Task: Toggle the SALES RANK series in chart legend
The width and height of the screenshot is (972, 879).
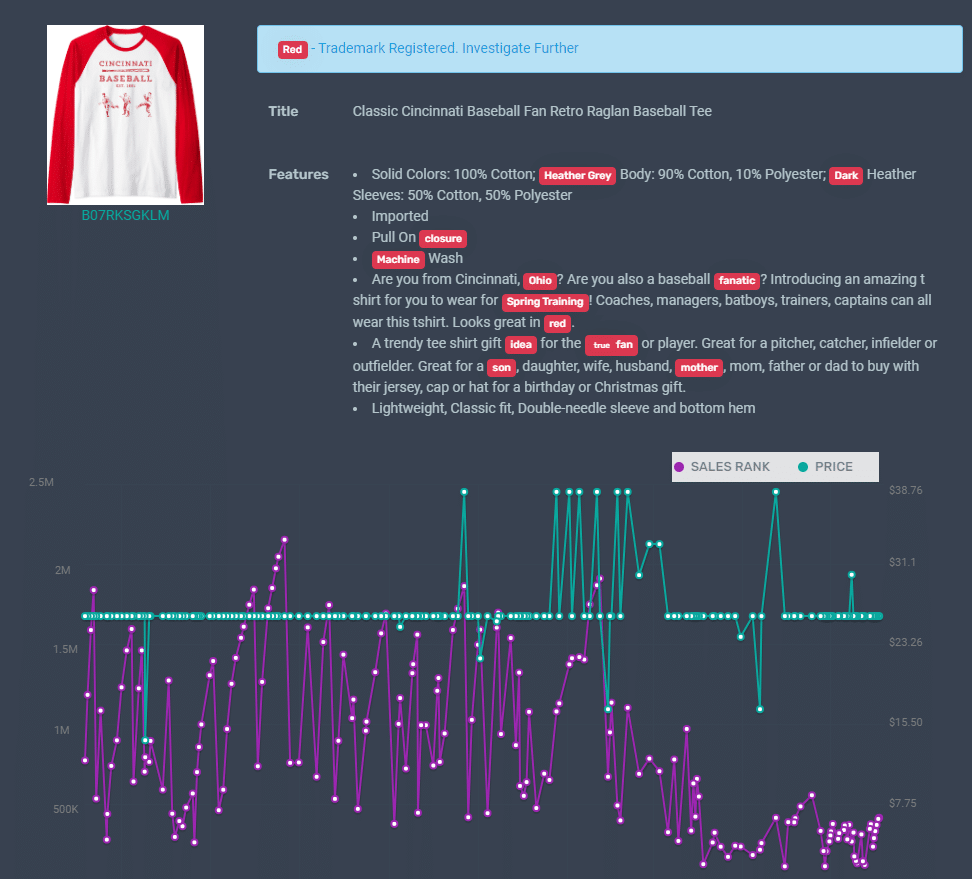Action: pyautogui.click(x=722, y=467)
